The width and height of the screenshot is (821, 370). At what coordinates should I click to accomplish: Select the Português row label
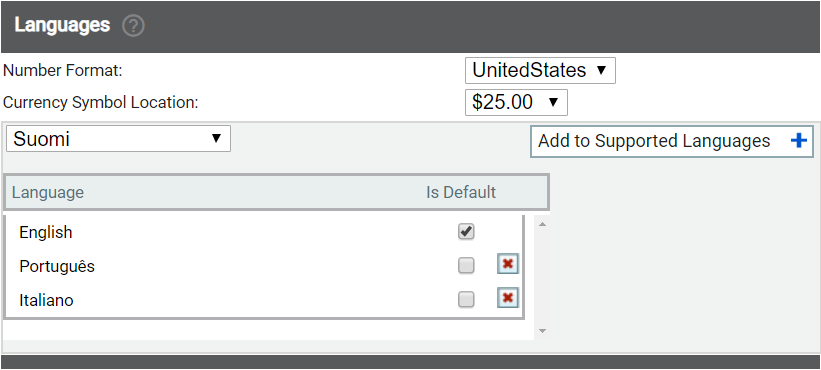(x=57, y=266)
